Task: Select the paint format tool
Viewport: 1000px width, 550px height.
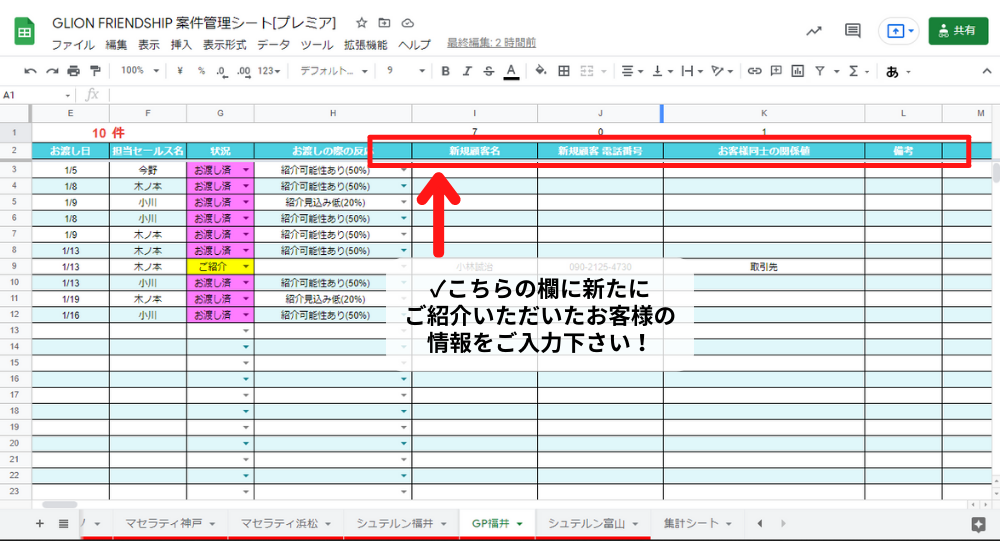Action: [x=95, y=71]
